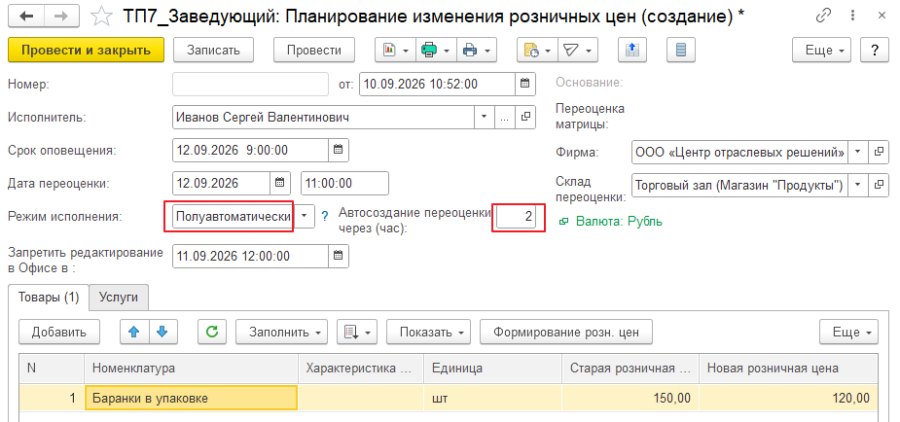Close the document with X button
The height and width of the screenshot is (422, 900).
(x=882, y=17)
